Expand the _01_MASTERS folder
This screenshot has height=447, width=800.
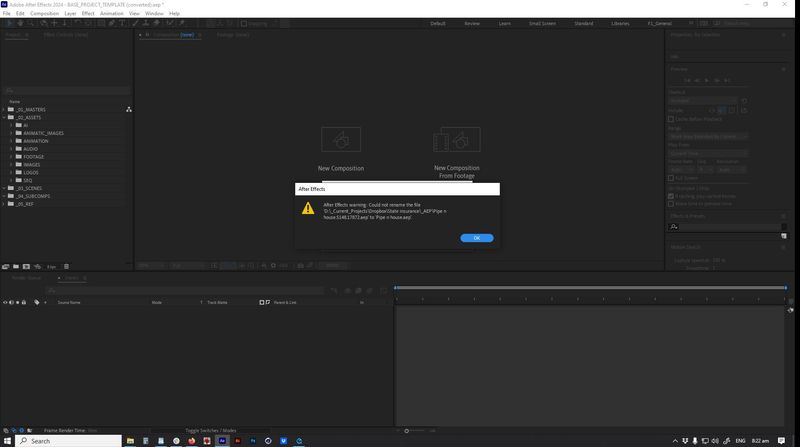point(6,109)
